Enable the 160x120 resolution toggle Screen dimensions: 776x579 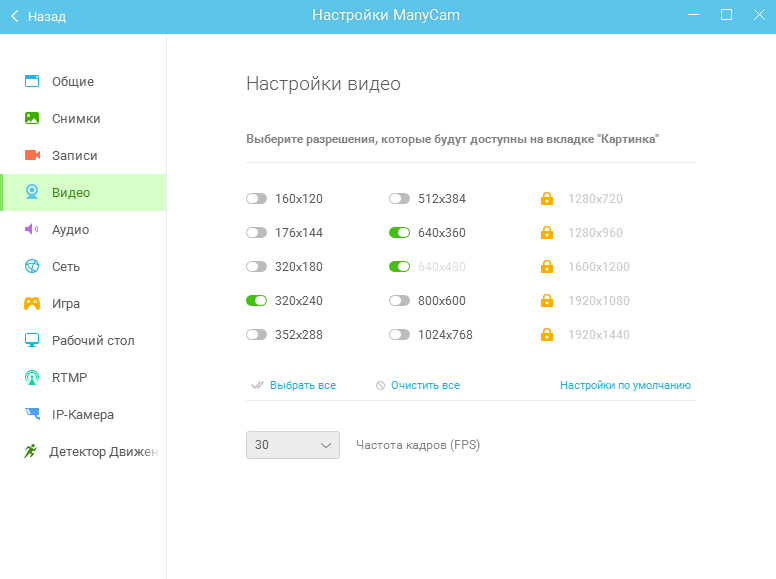pyautogui.click(x=256, y=199)
